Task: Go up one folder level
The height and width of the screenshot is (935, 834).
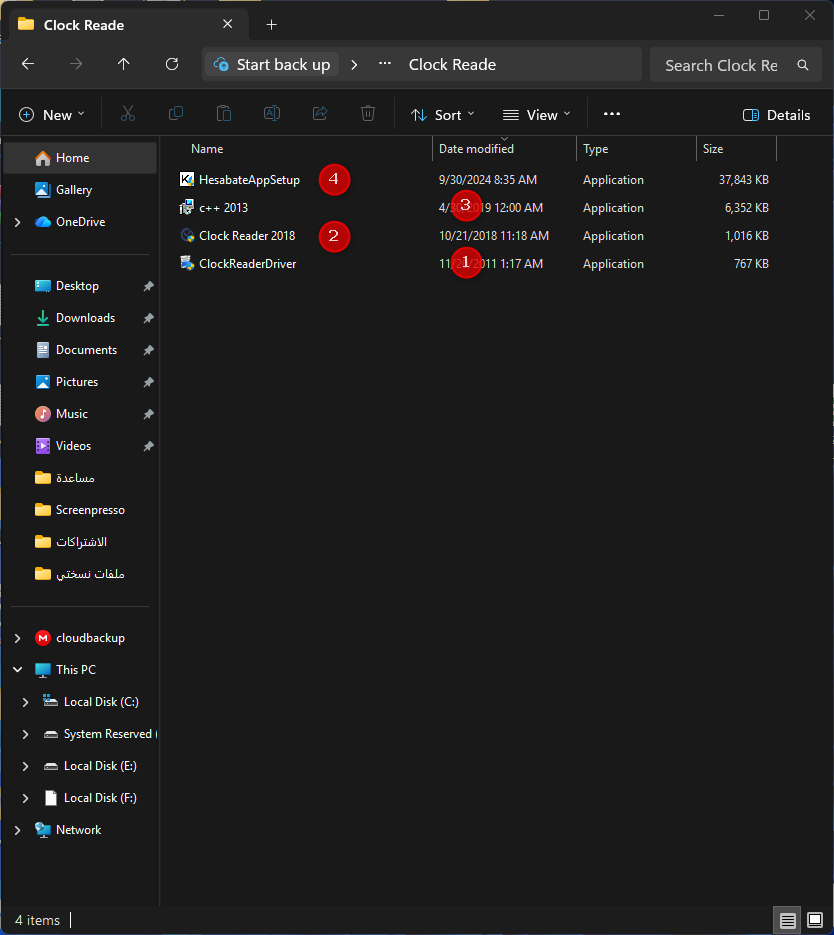Action: (123, 64)
